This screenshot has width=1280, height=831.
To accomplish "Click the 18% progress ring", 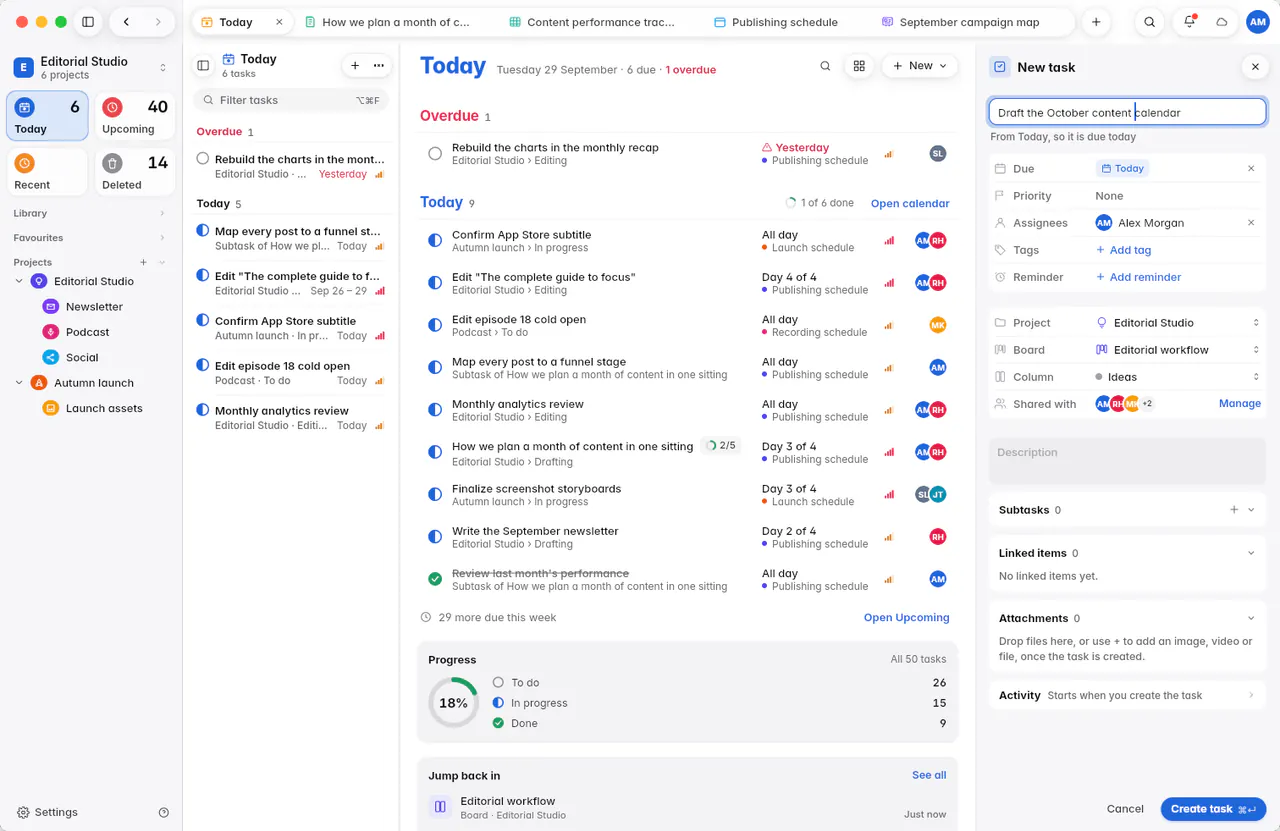I will (453, 703).
